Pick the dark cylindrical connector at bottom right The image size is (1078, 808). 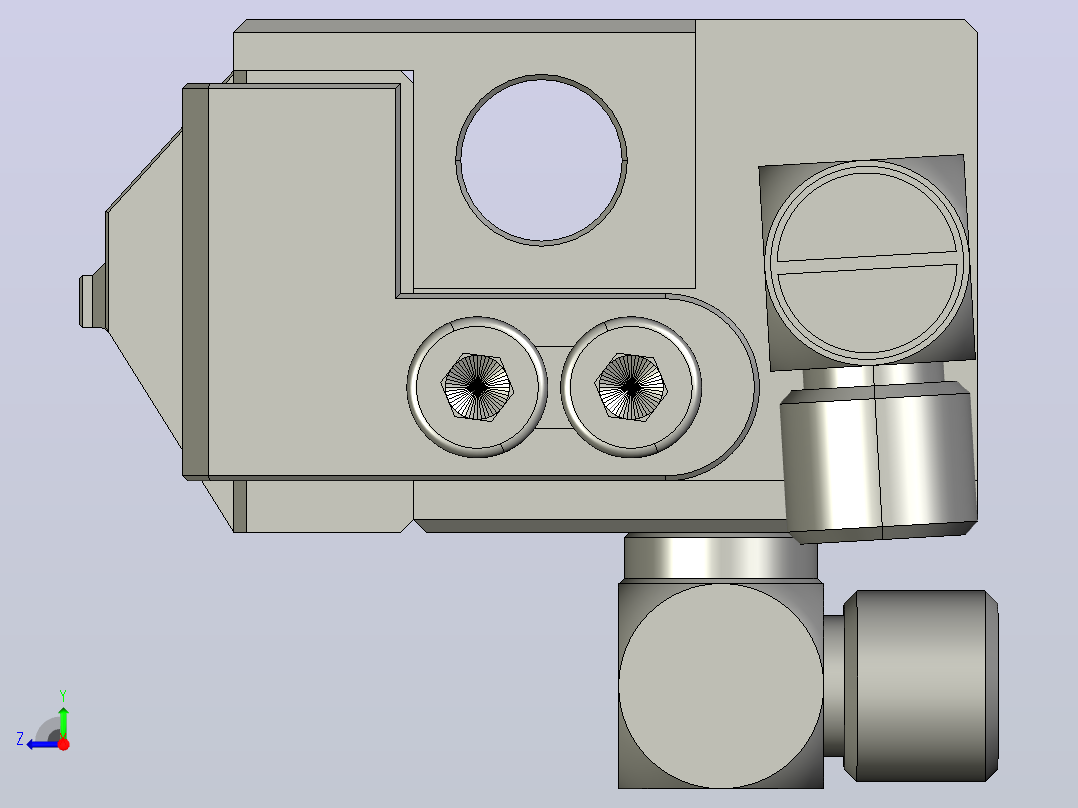(x=921, y=686)
